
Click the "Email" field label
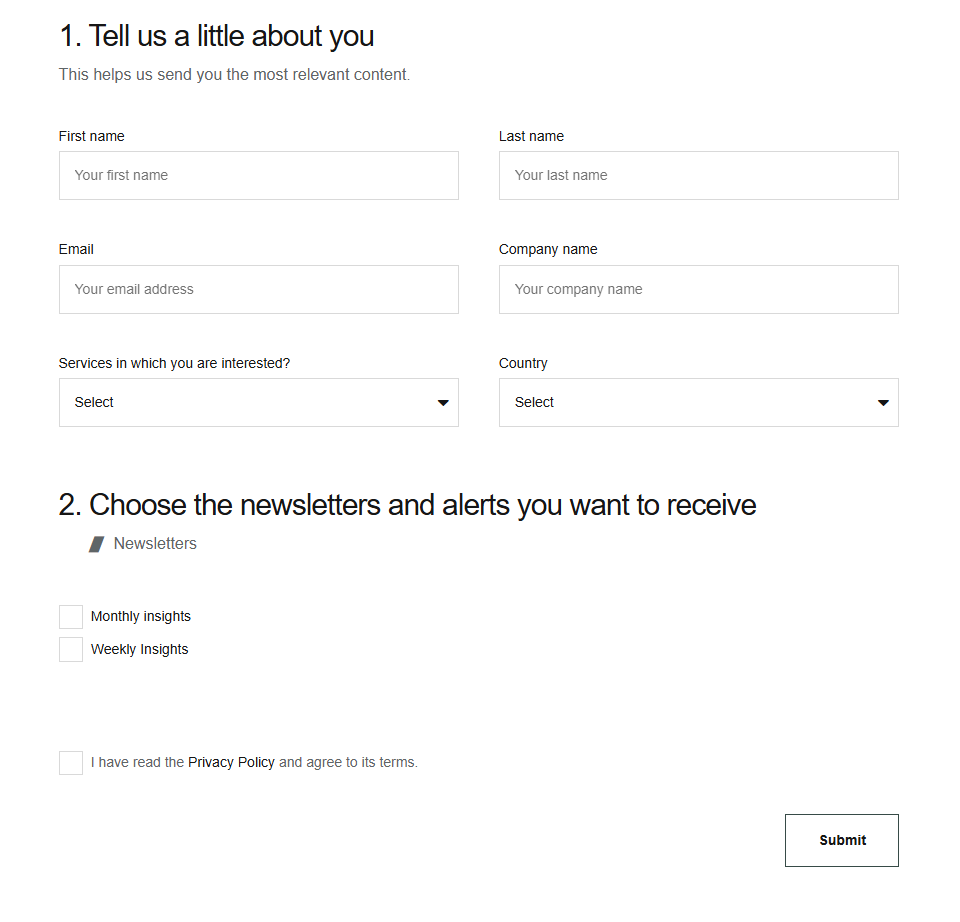76,250
